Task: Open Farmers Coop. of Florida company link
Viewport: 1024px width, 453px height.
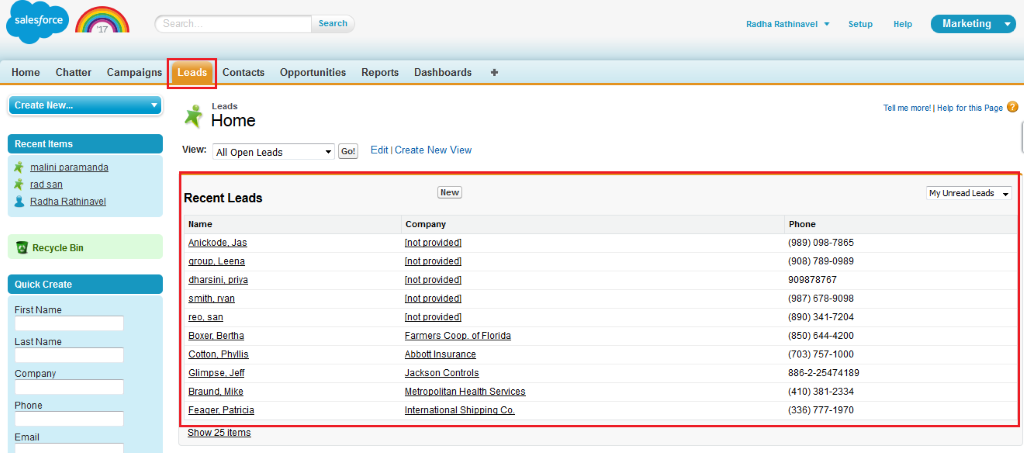Action: (x=458, y=336)
